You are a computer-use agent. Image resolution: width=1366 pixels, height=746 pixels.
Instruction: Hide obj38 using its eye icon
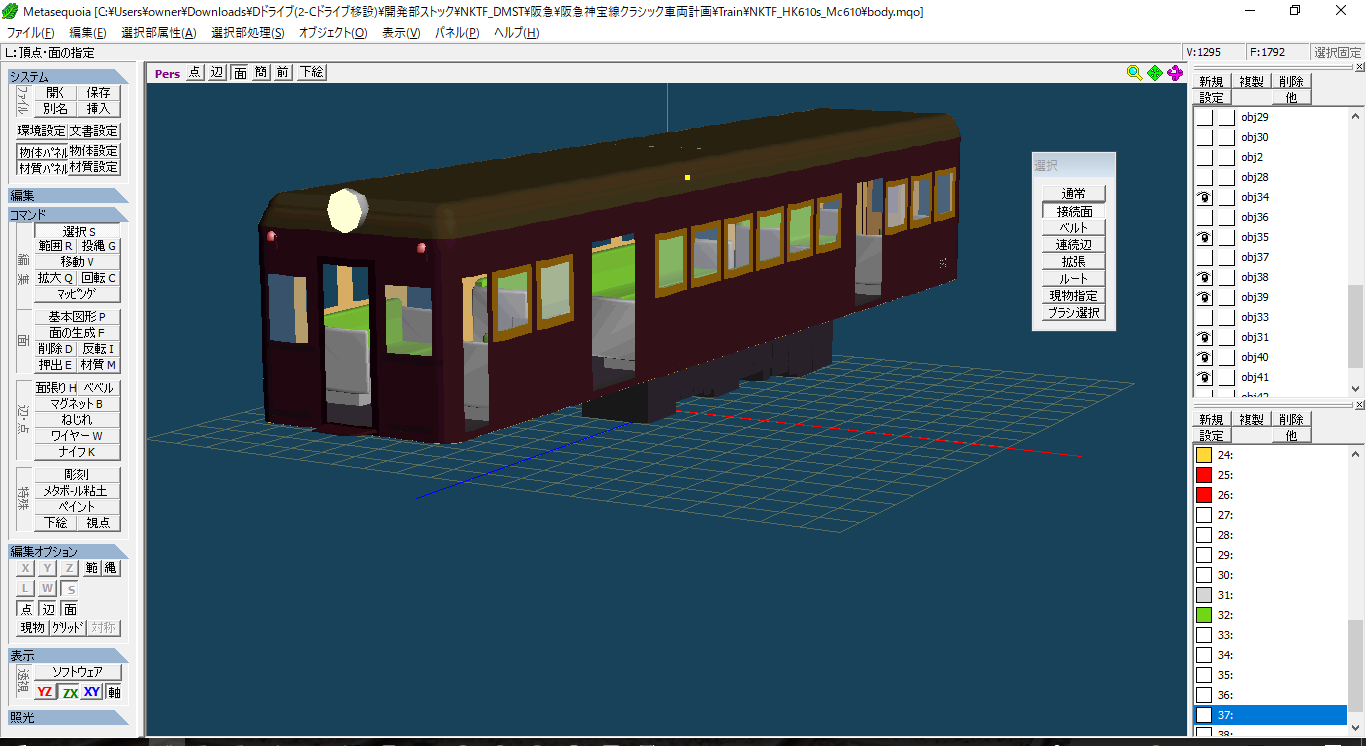[1205, 277]
